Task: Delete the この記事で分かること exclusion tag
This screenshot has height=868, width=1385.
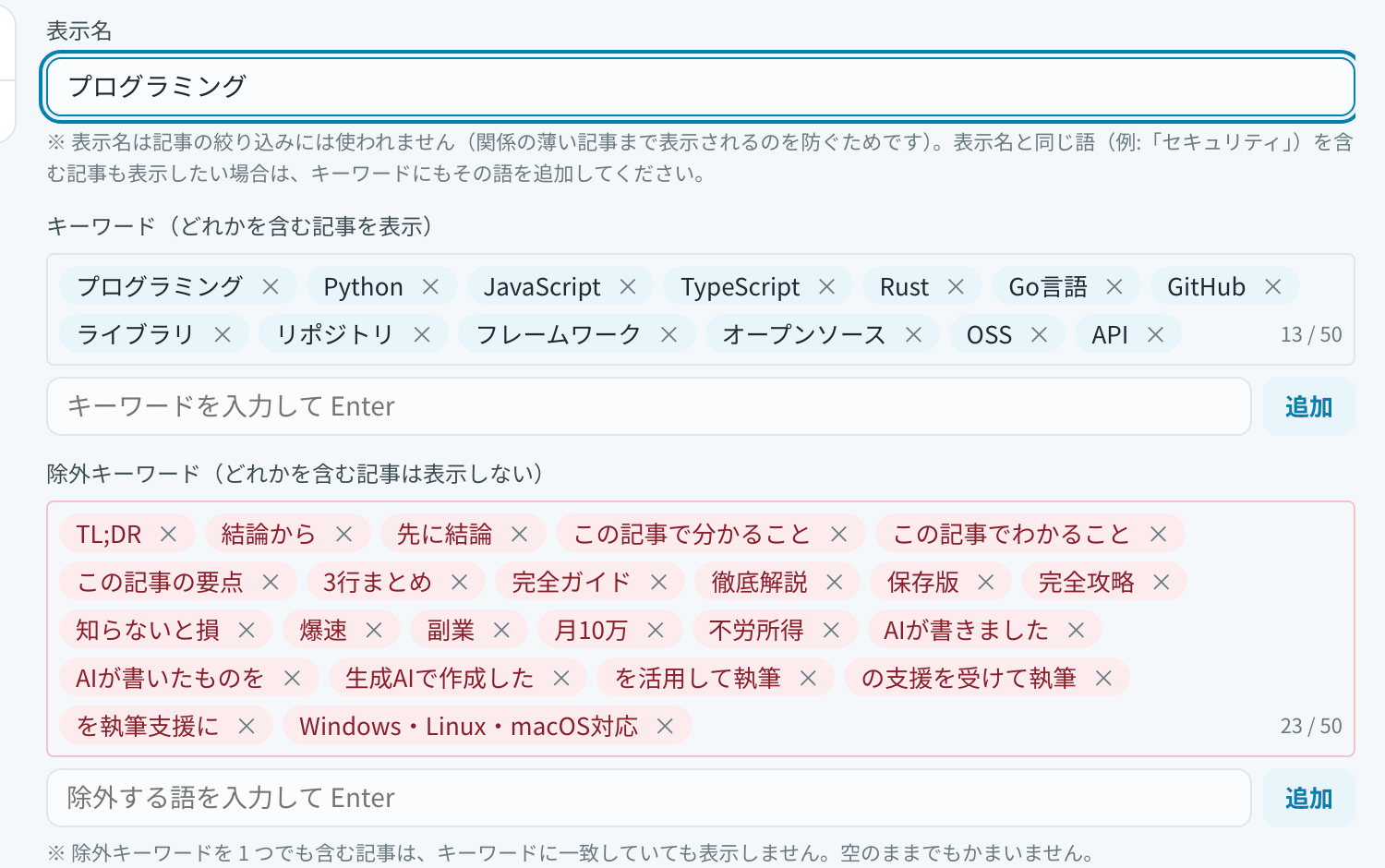Action: click(839, 534)
